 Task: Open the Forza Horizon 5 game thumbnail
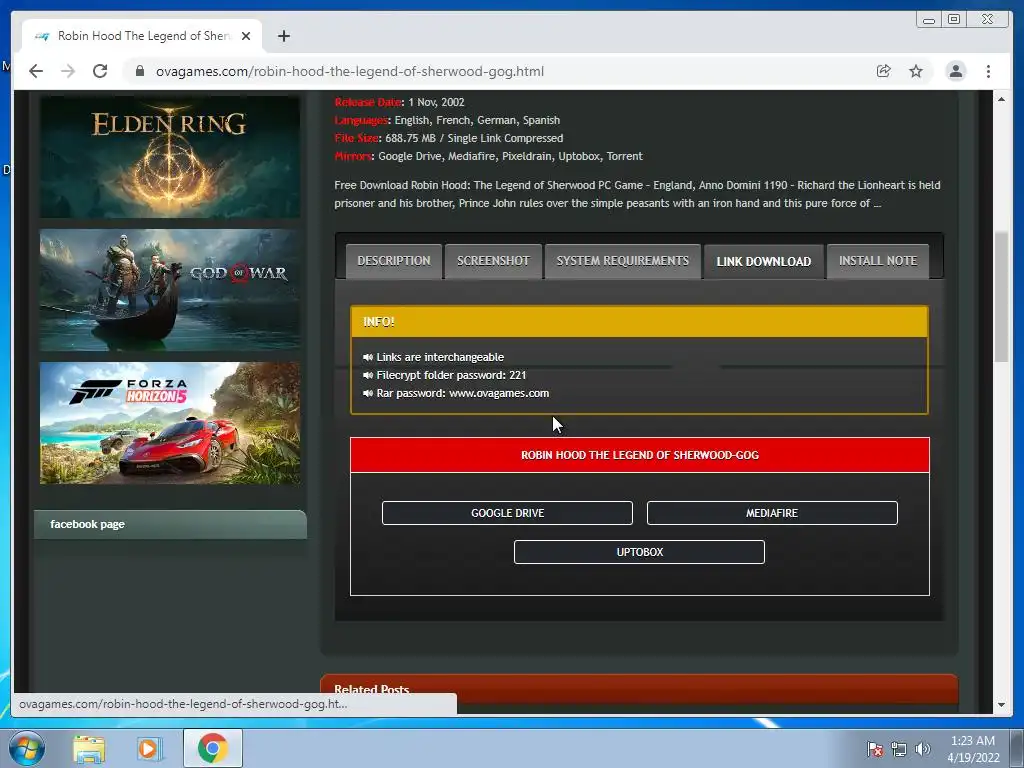pos(170,423)
